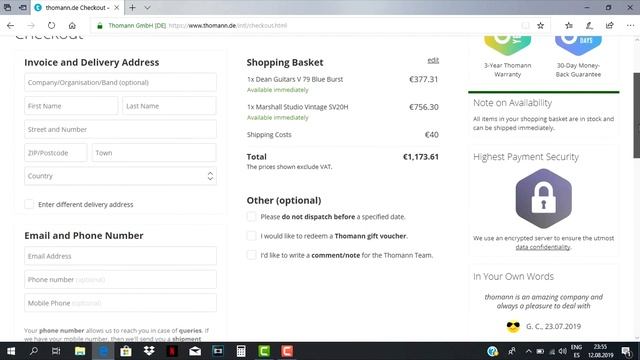The width and height of the screenshot is (640, 360).
Task: Tick write a comment/note checkbox
Action: tap(251, 255)
